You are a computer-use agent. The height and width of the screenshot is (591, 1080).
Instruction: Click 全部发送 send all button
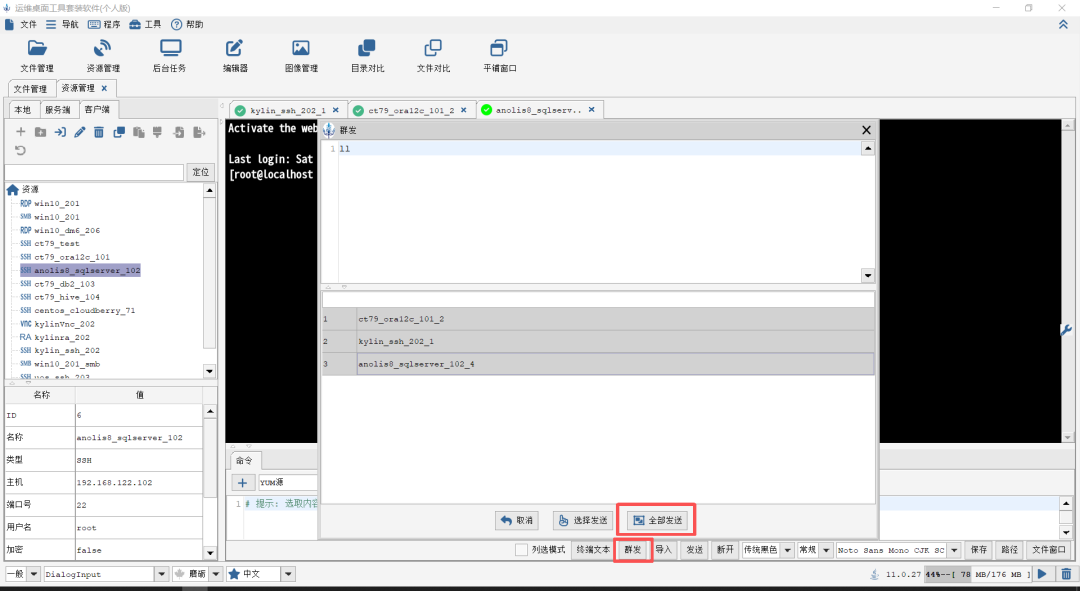pos(658,520)
